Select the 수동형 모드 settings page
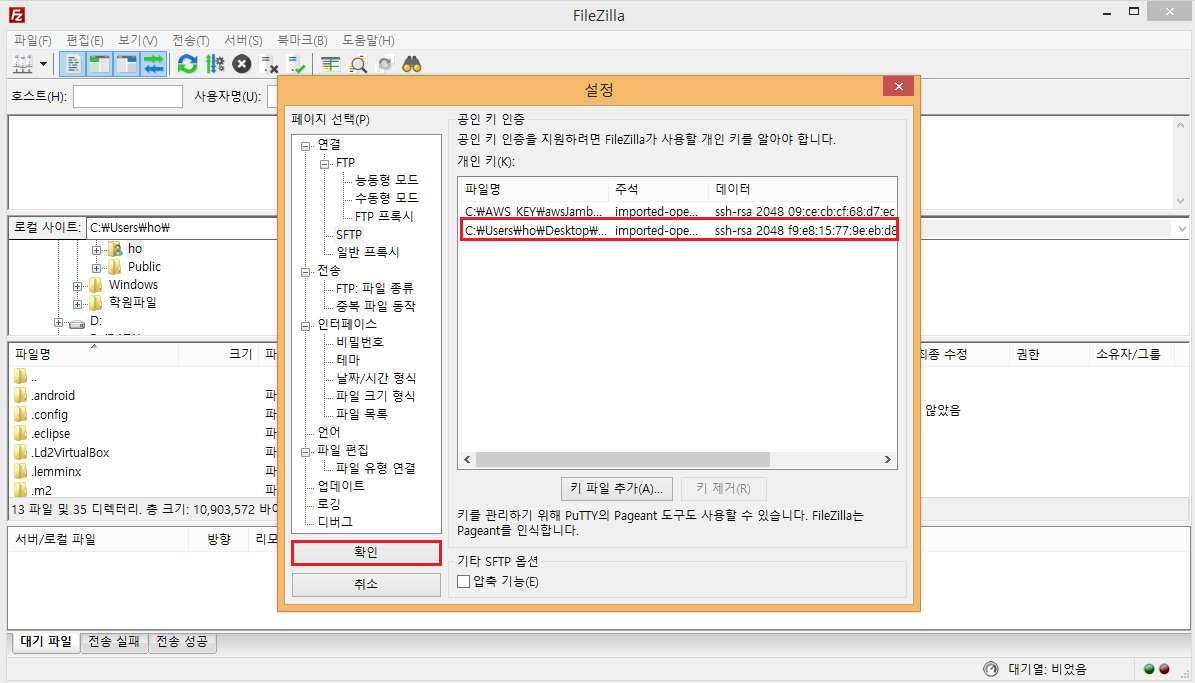The height and width of the screenshot is (683, 1195). [386, 198]
